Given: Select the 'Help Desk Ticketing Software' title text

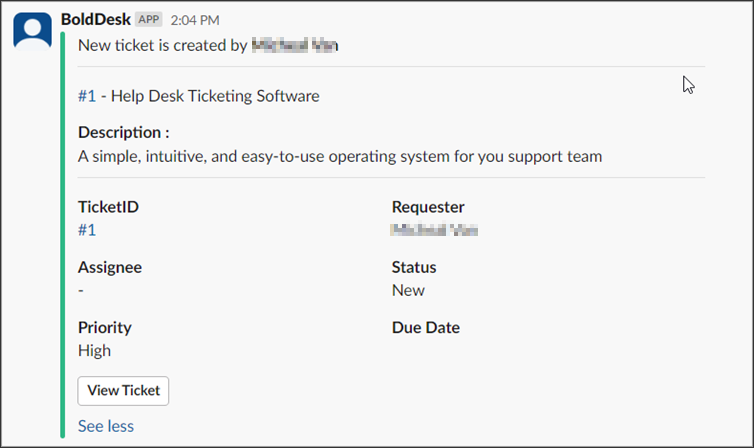Looking at the screenshot, I should [x=215, y=96].
